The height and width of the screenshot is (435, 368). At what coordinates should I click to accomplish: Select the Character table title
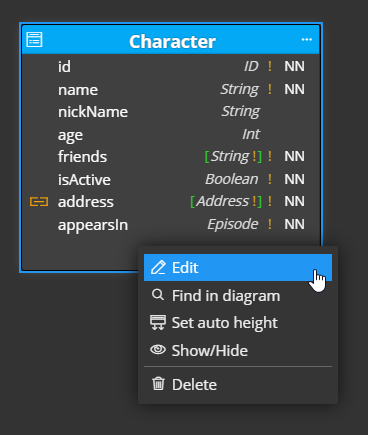coord(172,42)
